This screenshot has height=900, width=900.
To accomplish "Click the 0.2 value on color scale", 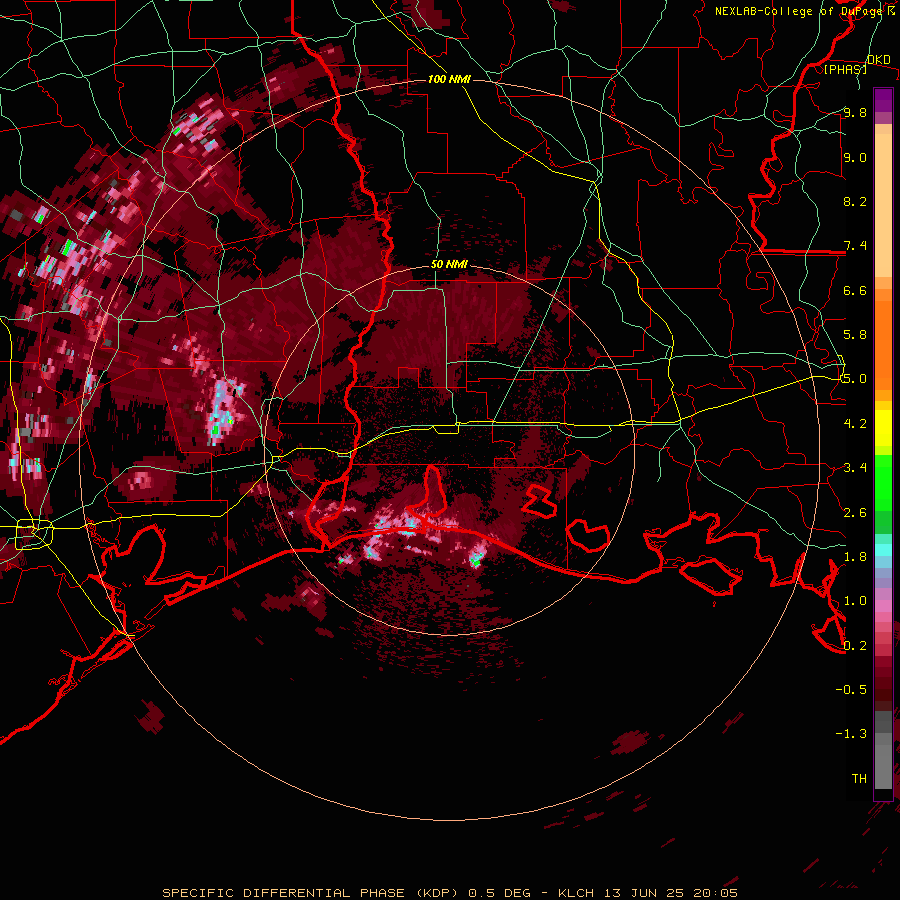I will 855,646.
